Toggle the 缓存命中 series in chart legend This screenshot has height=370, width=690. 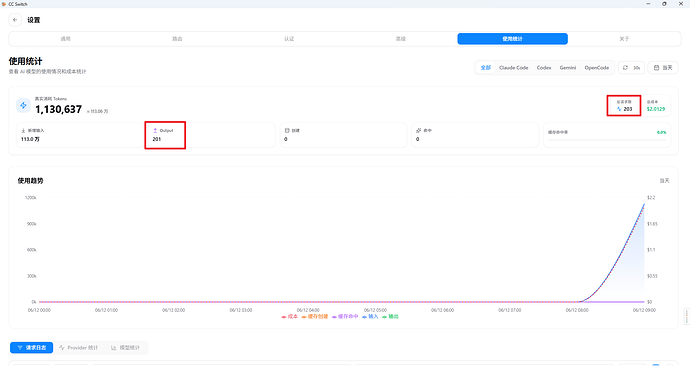click(345, 316)
